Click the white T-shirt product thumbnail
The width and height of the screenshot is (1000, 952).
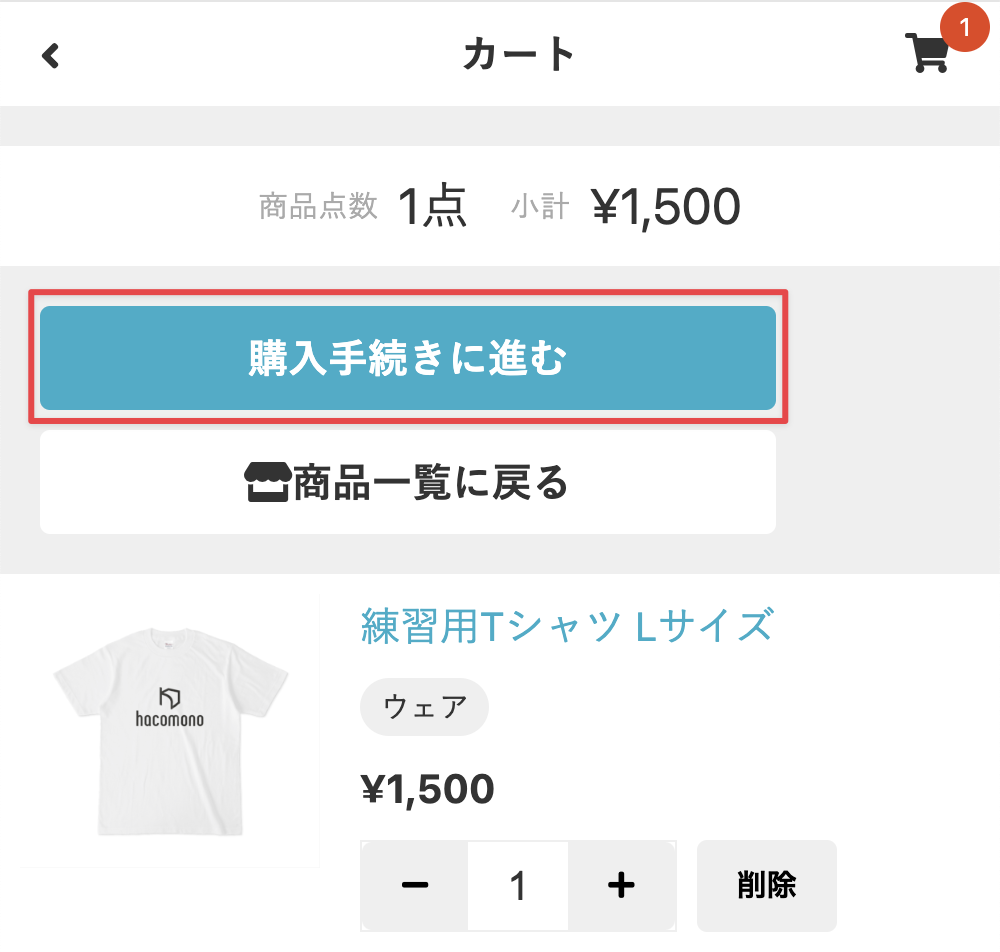click(x=170, y=730)
